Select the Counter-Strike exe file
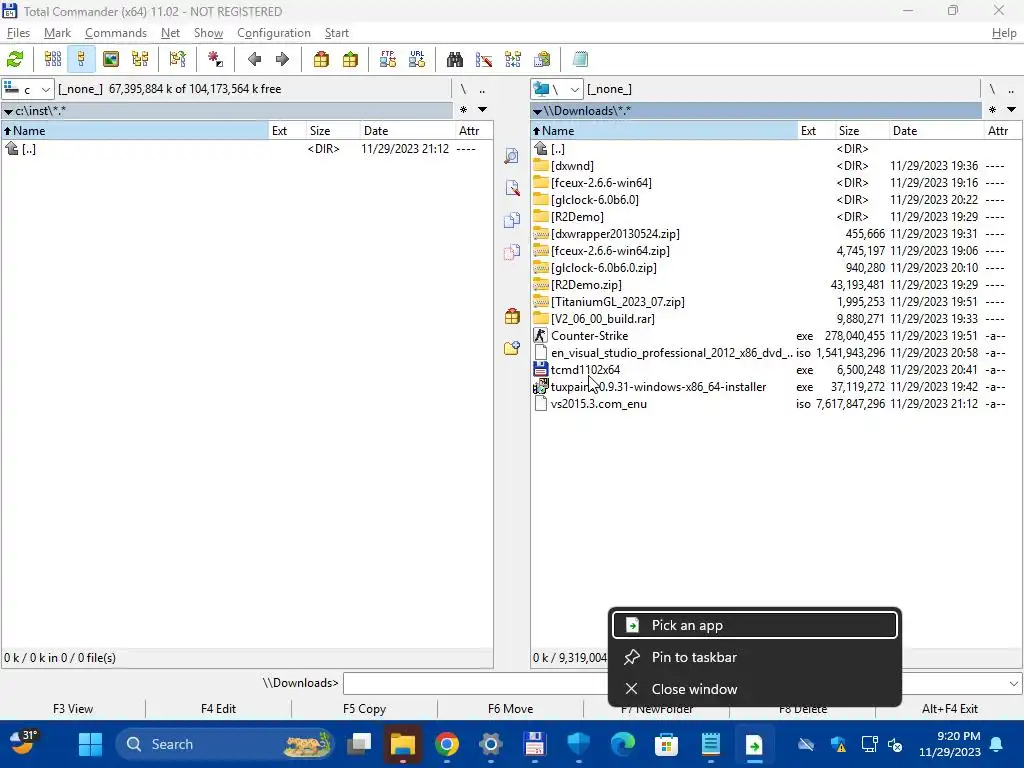Image resolution: width=1024 pixels, height=768 pixels. click(x=776, y=336)
